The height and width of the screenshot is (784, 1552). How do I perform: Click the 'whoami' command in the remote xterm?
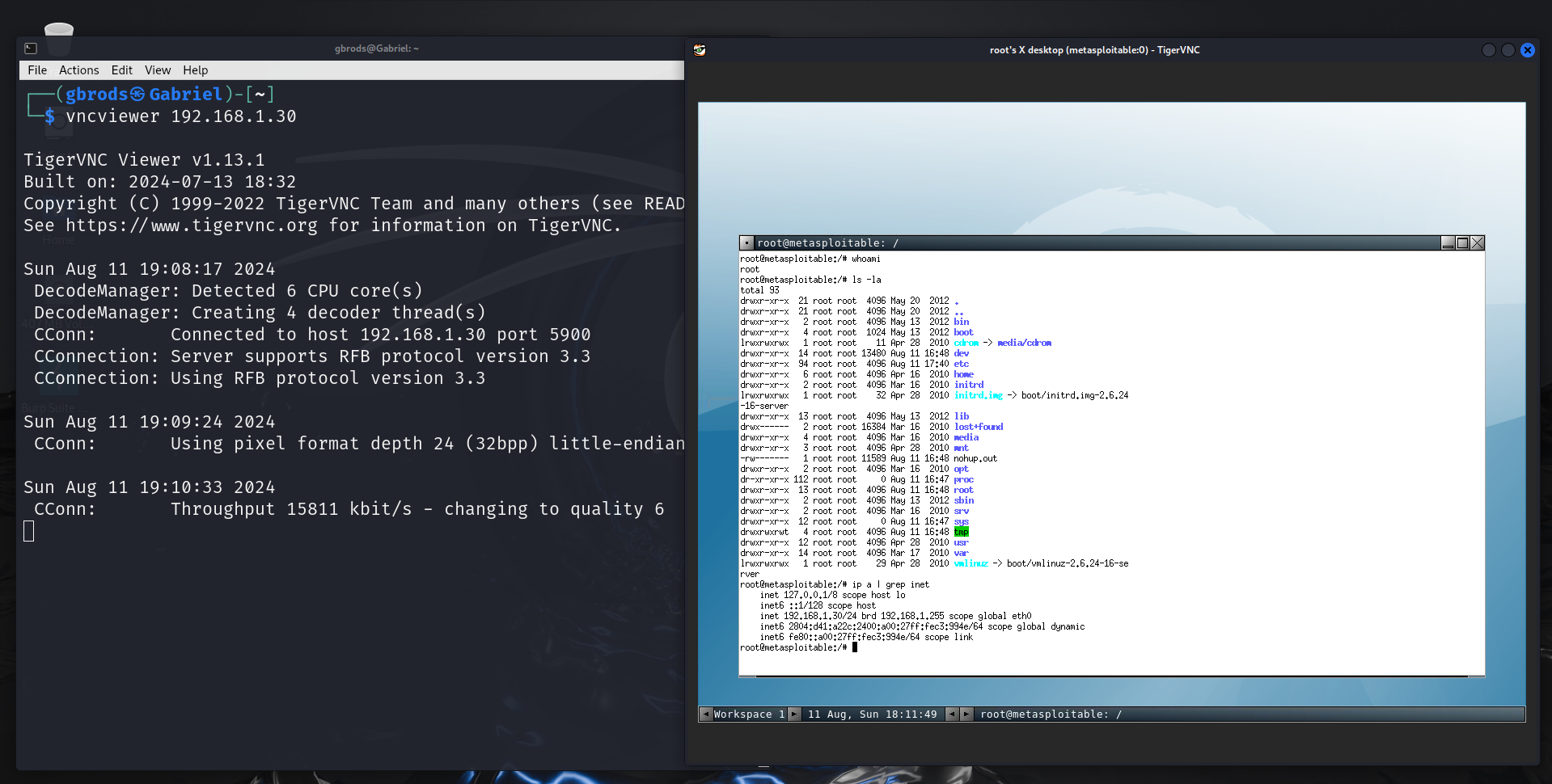click(865, 259)
